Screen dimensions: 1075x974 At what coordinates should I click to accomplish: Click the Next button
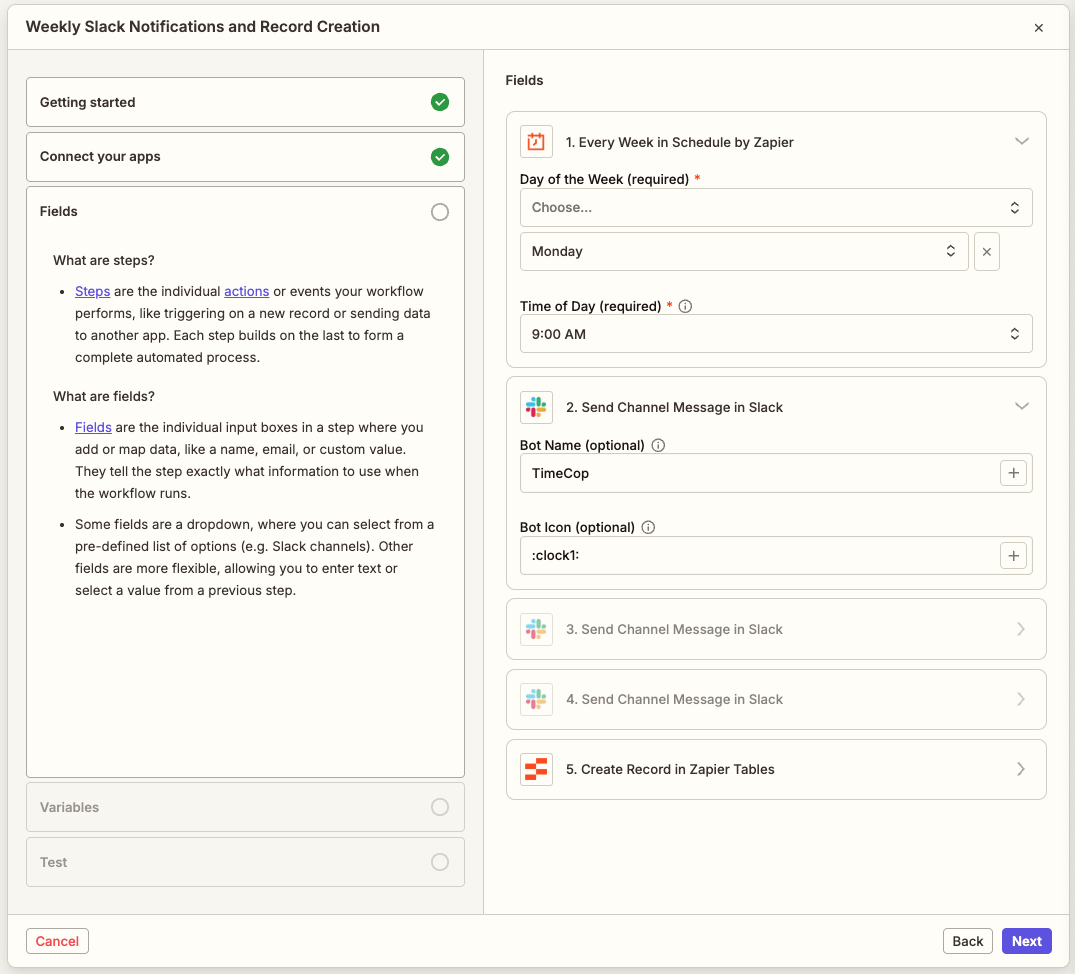[x=1026, y=940]
